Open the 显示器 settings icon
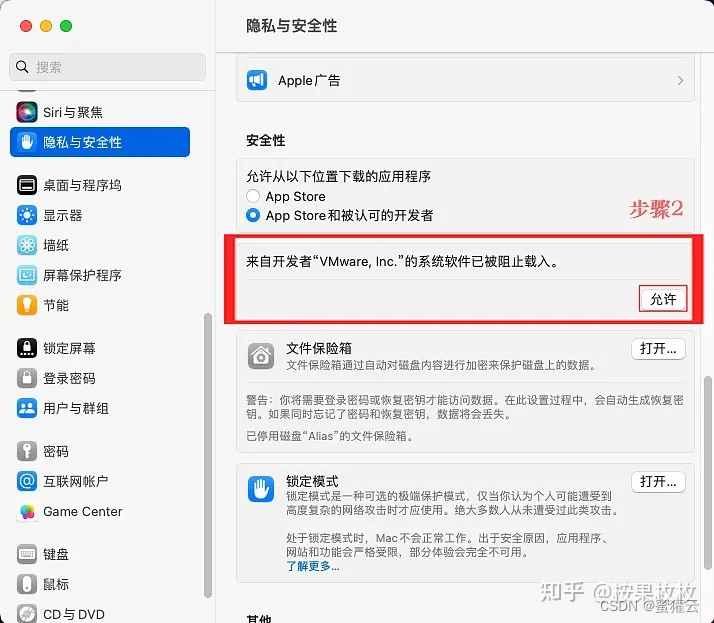This screenshot has height=623, width=714. 26,215
